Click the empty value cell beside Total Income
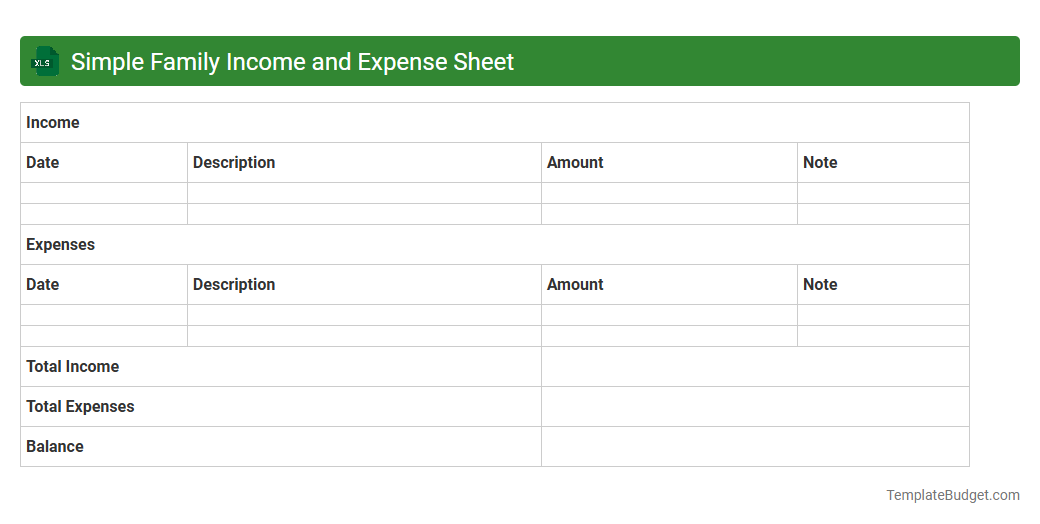The width and height of the screenshot is (1040, 524). coord(755,367)
